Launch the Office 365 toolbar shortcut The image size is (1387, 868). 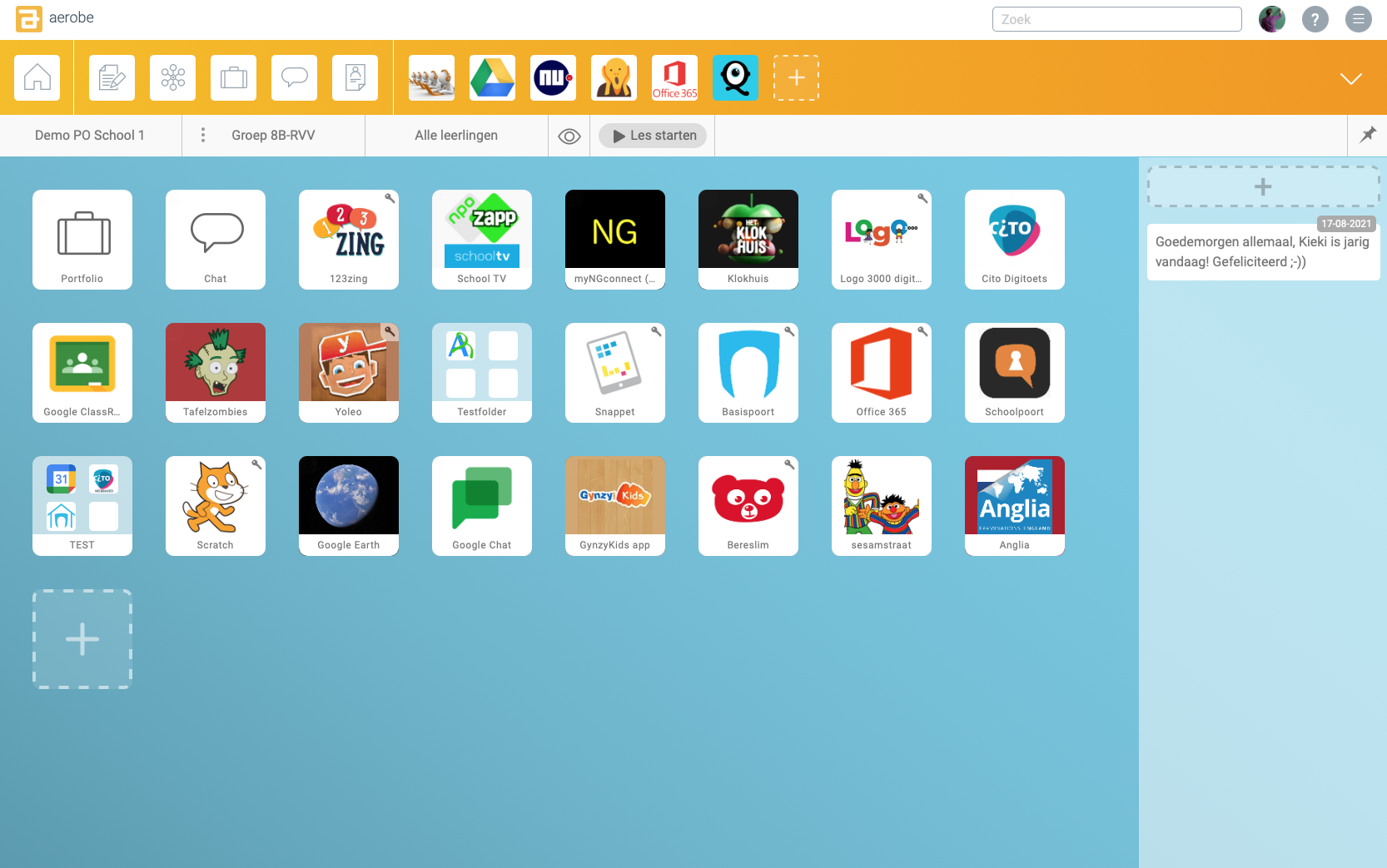click(674, 77)
